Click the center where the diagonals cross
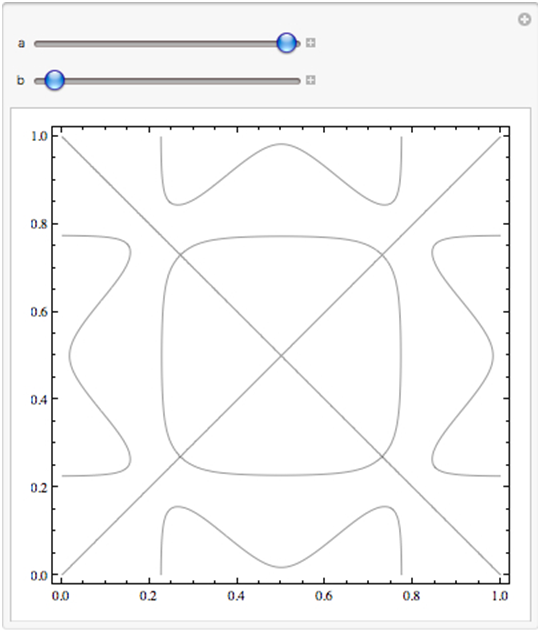This screenshot has width=540, height=633. tap(281, 356)
